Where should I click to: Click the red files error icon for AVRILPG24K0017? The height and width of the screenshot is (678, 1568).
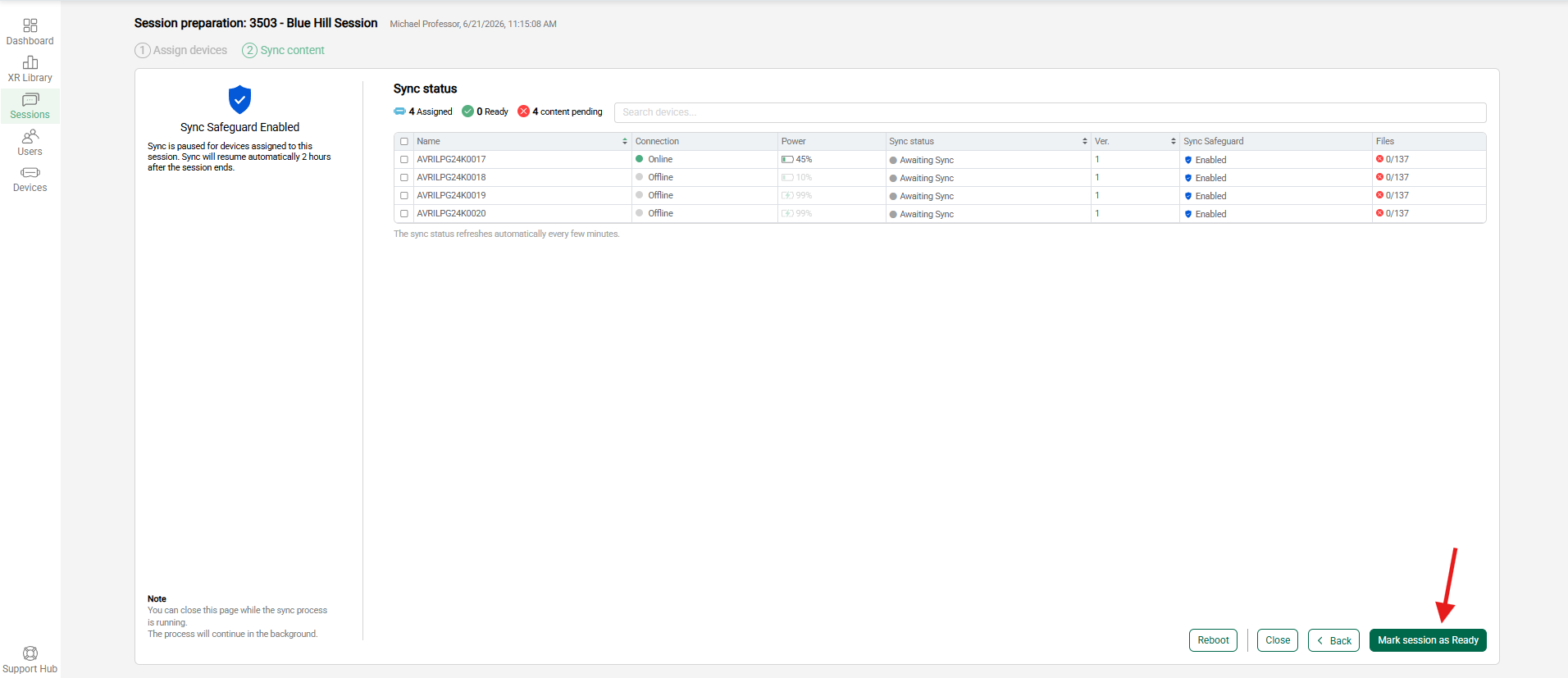(1380, 159)
